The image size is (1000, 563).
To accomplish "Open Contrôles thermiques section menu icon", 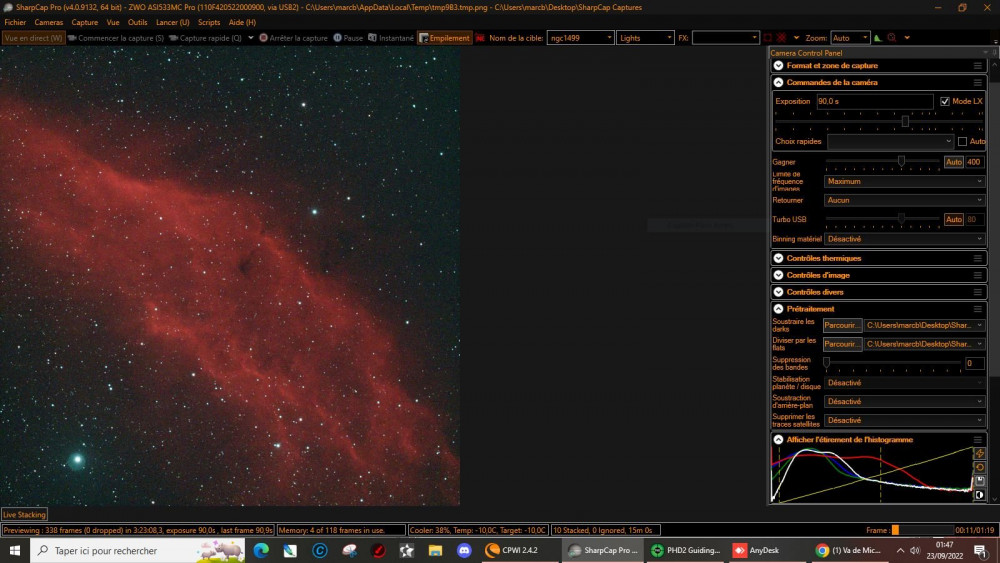I will click(x=978, y=258).
